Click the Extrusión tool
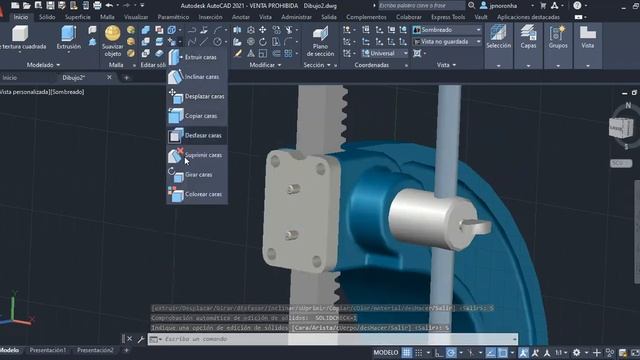The image size is (640, 360). pos(69,38)
